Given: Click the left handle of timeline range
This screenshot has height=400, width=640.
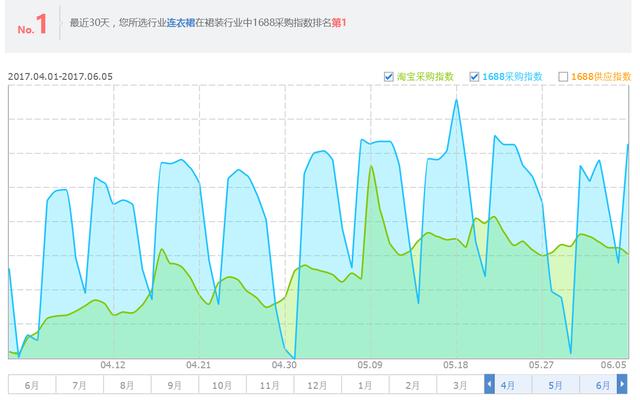Looking at the screenshot, I should 489,384.
